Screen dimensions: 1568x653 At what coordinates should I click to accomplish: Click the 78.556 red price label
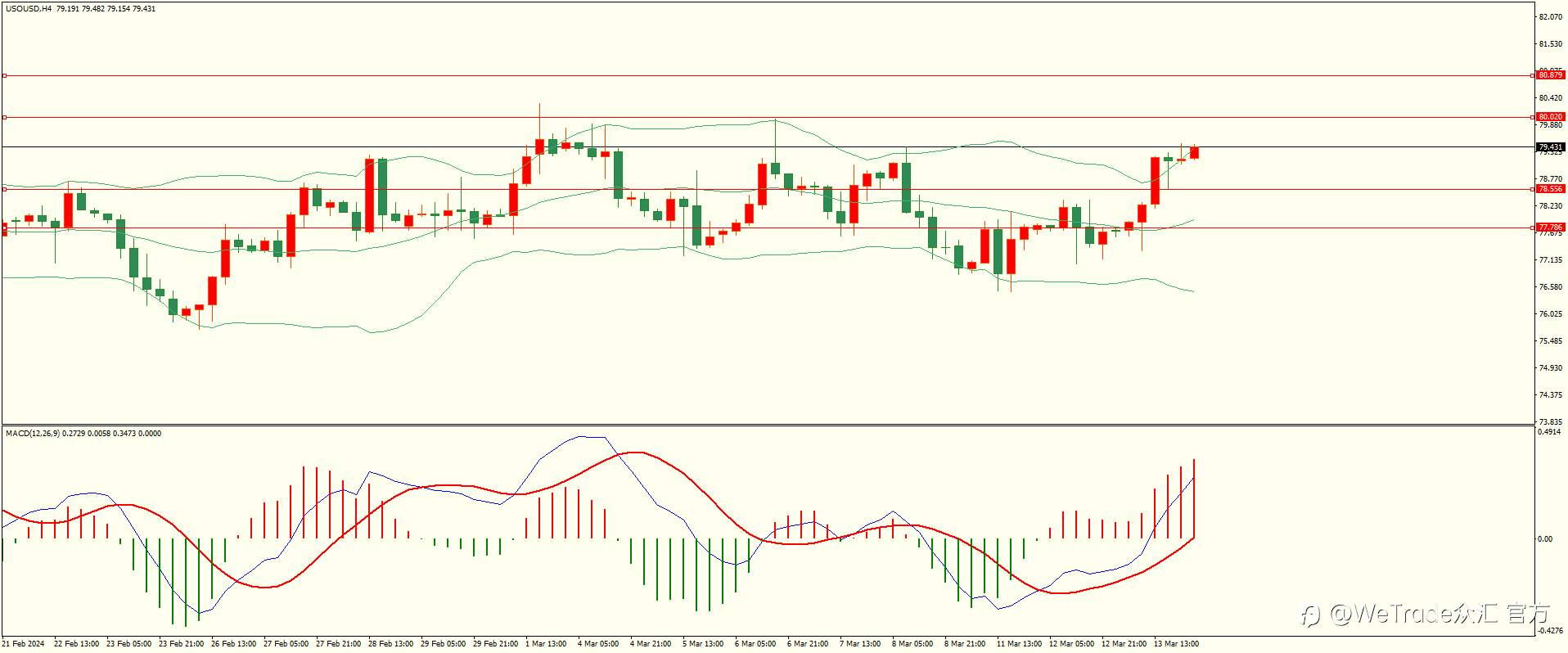pos(1550,189)
